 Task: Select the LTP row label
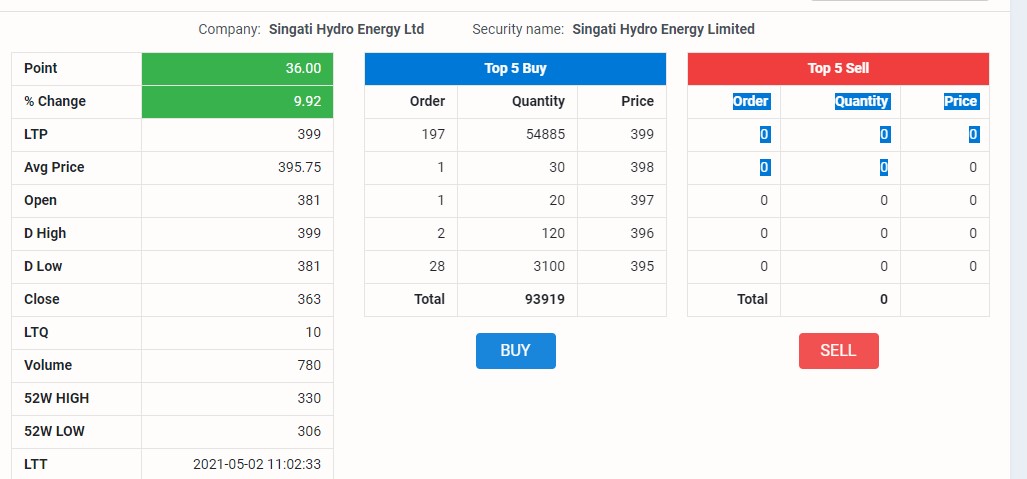pos(36,134)
